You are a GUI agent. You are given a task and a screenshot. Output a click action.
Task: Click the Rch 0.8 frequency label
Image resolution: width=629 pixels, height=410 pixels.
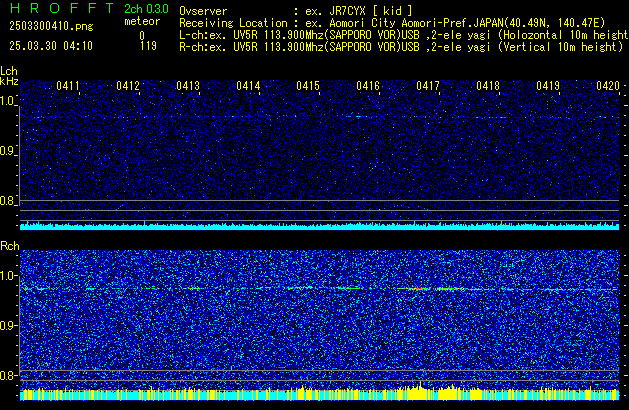(x=8, y=375)
